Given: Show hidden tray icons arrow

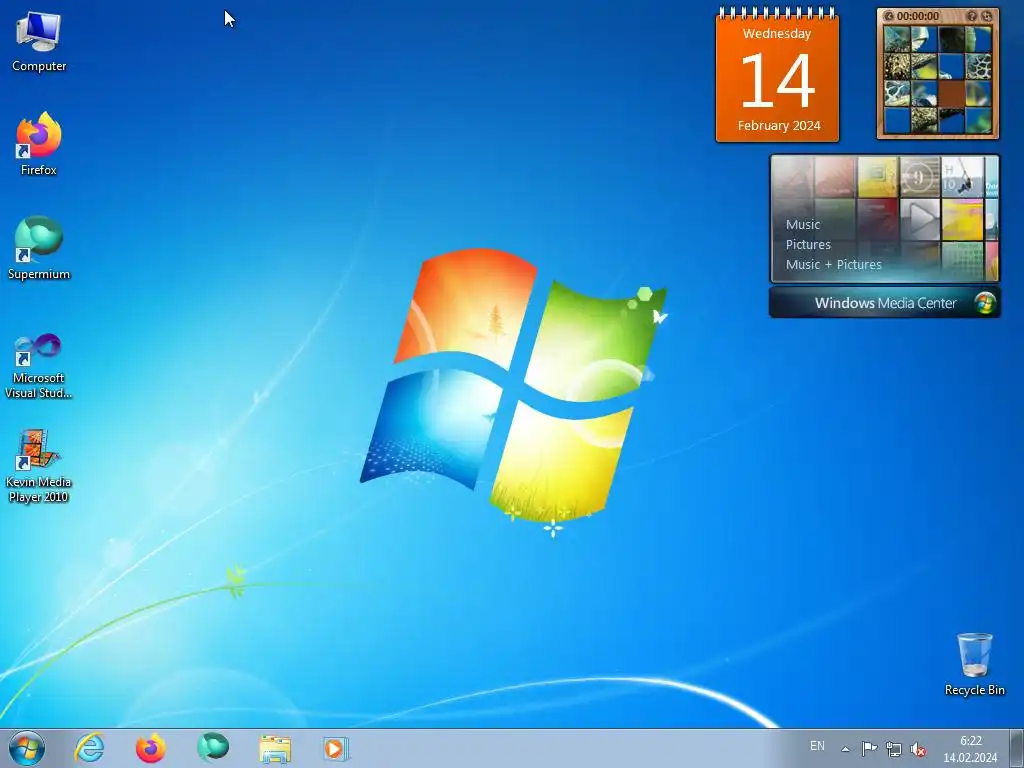Looking at the screenshot, I should coord(845,749).
